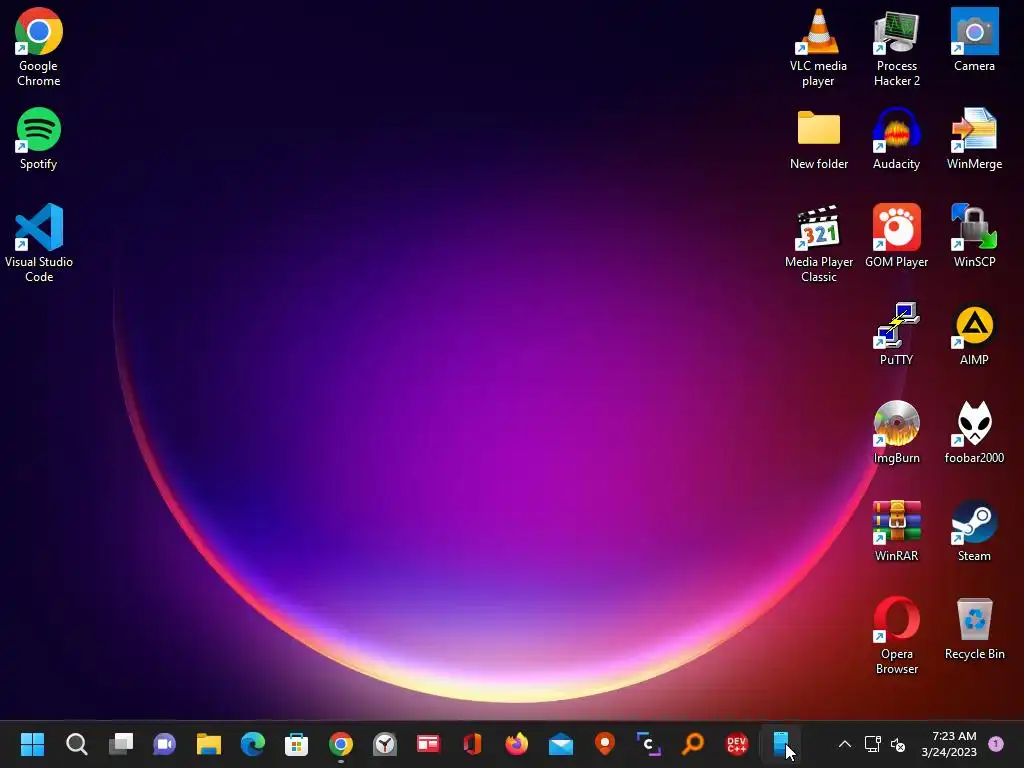Open the red news app taskbar icon

tap(428, 744)
